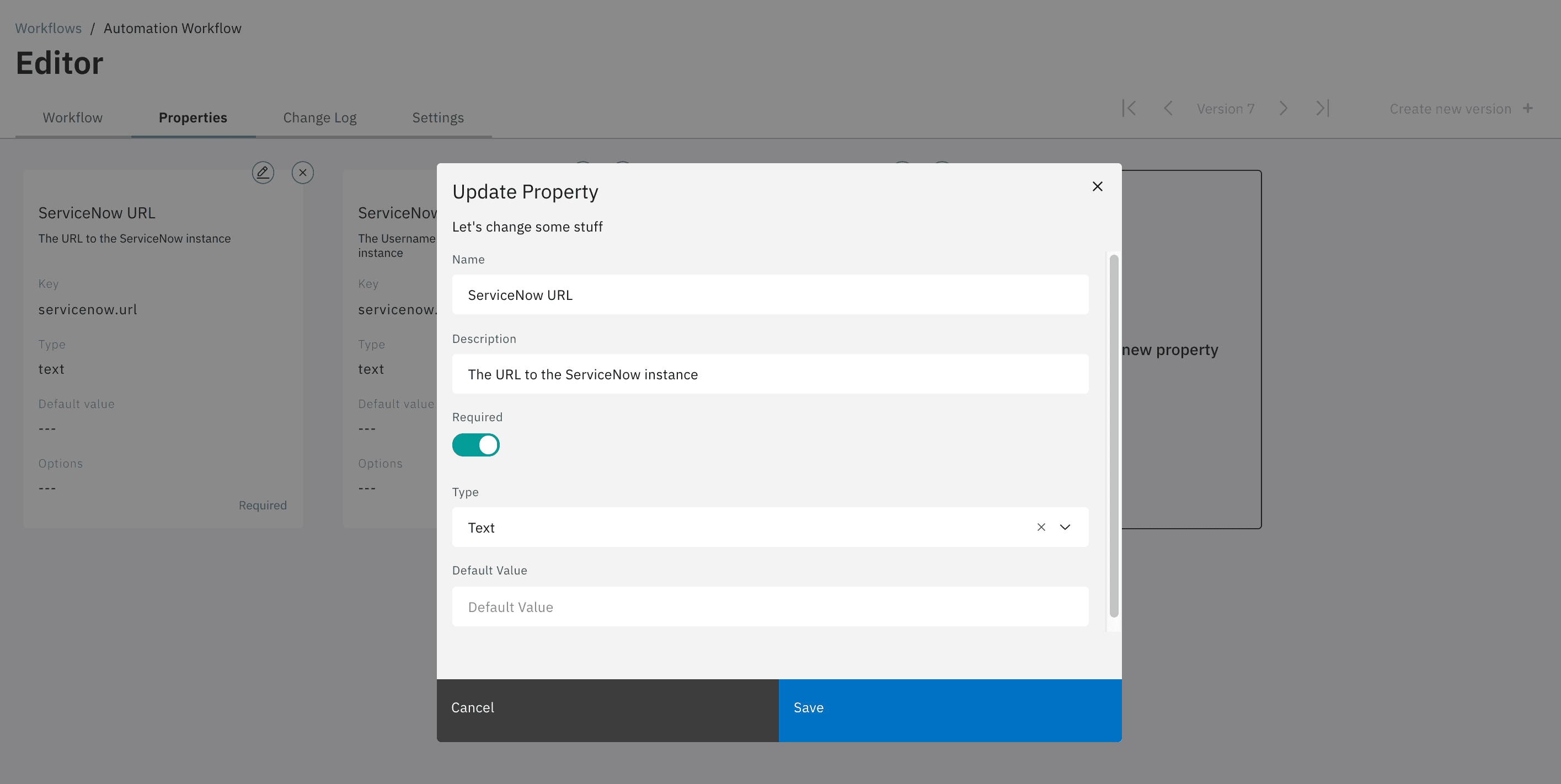Delete the ServiceNow URL property card
Image resolution: width=1561 pixels, height=784 pixels.
(x=302, y=173)
